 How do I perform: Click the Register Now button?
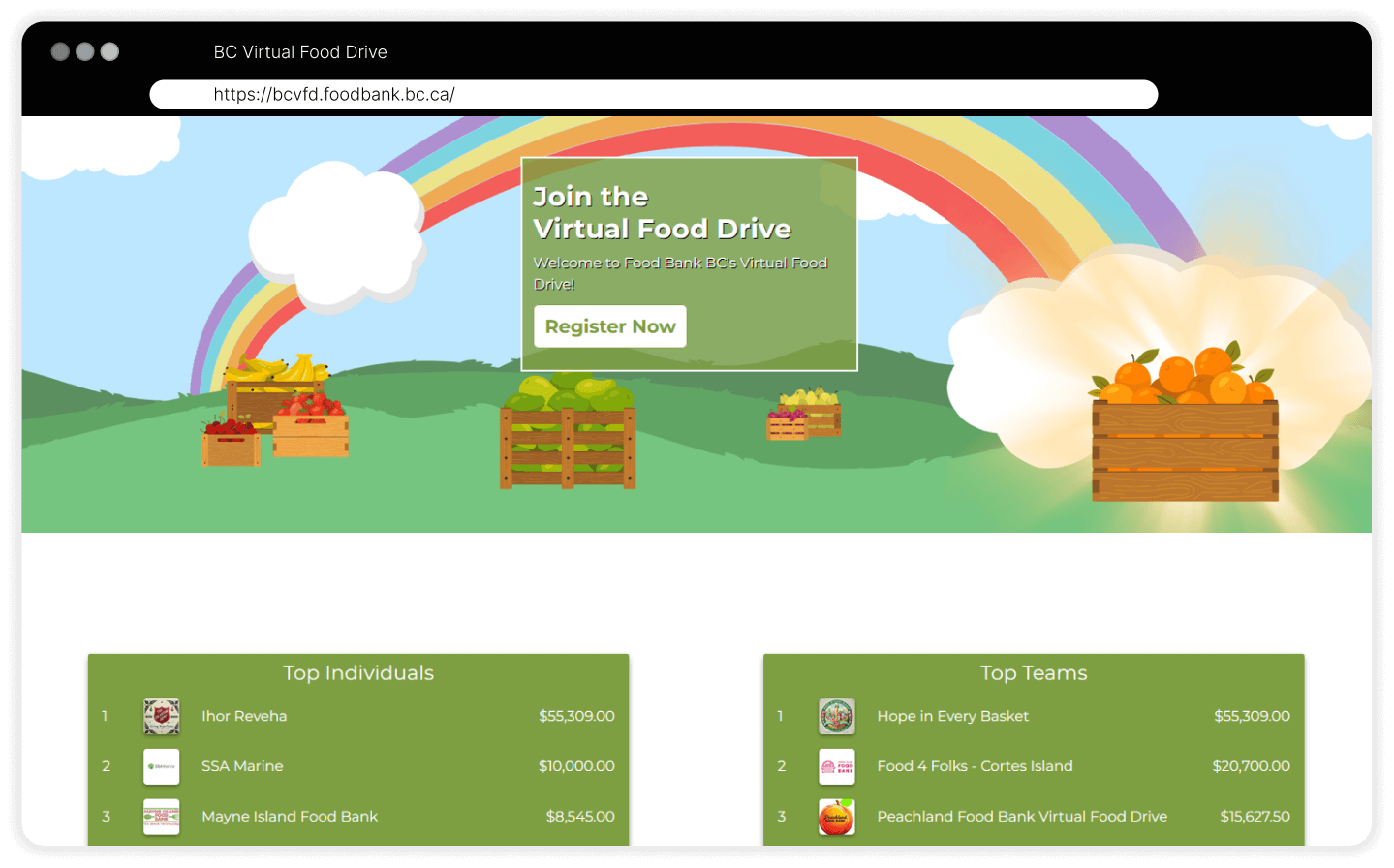tap(609, 326)
